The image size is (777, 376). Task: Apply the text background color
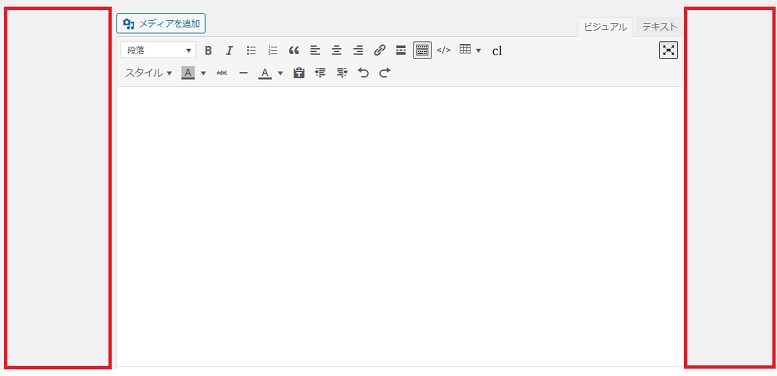click(188, 73)
